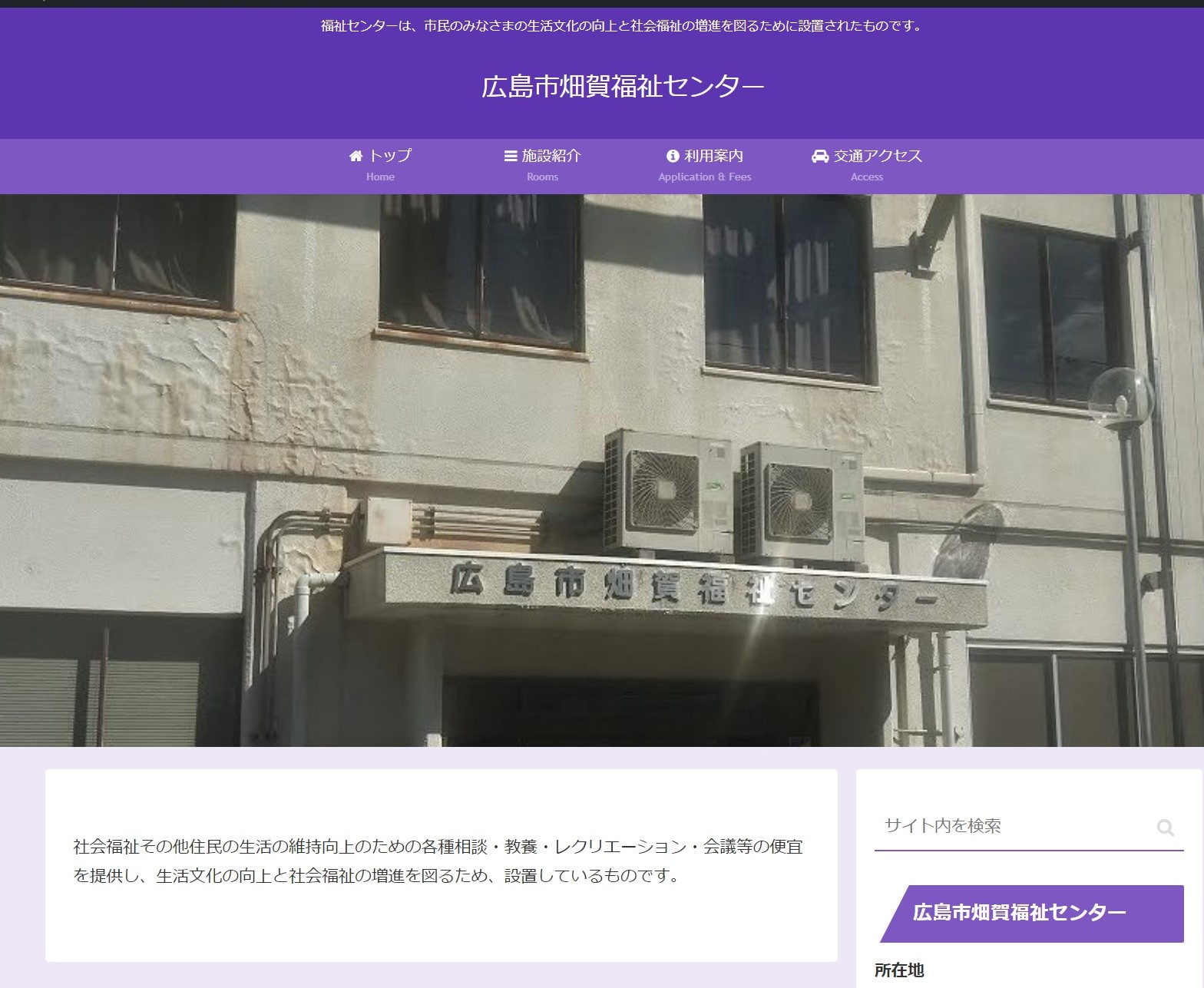Screen dimensions: 1204x988
Task: Click the 'Home' sublabel in navigation
Action: [x=380, y=177]
